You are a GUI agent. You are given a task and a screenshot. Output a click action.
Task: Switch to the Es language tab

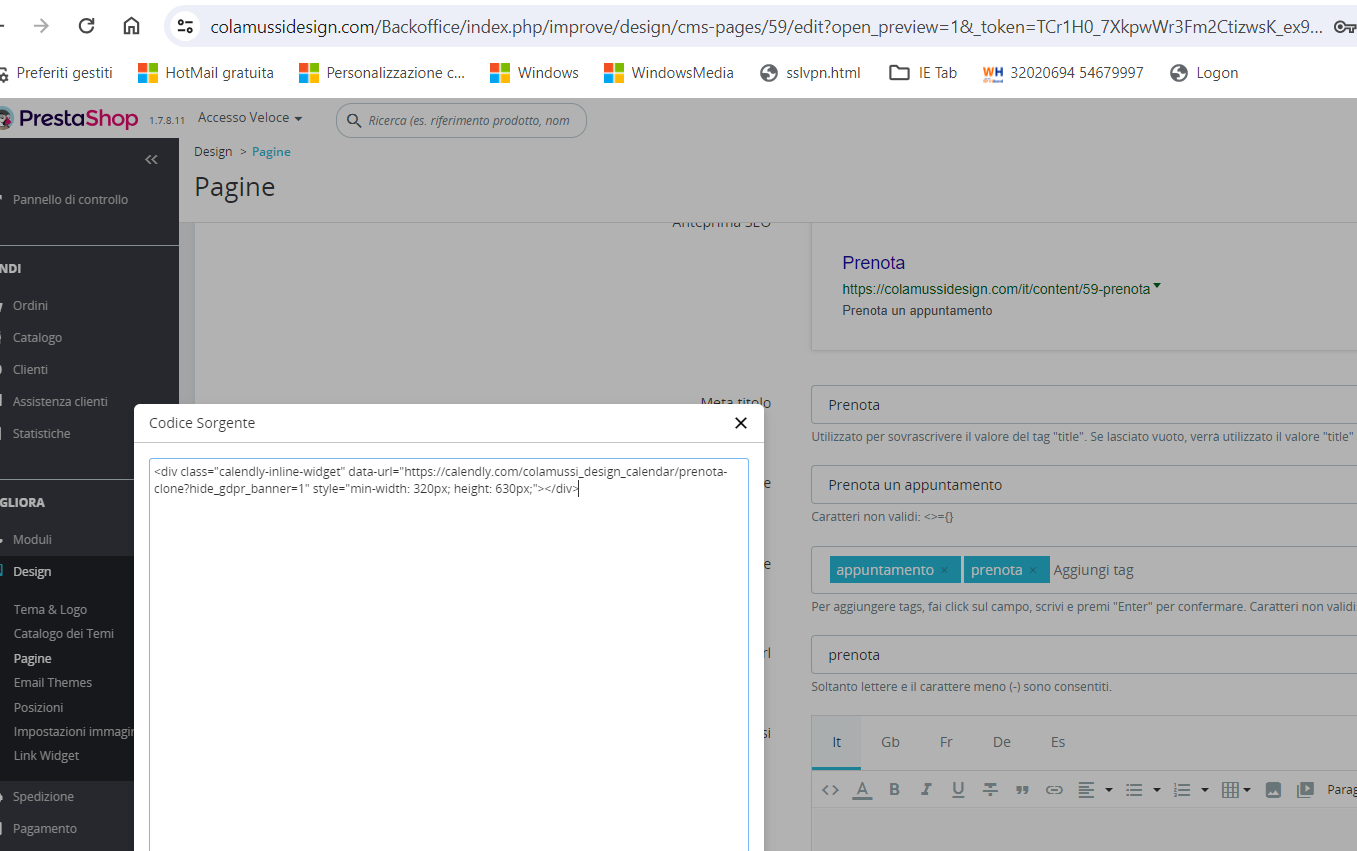[1058, 742]
